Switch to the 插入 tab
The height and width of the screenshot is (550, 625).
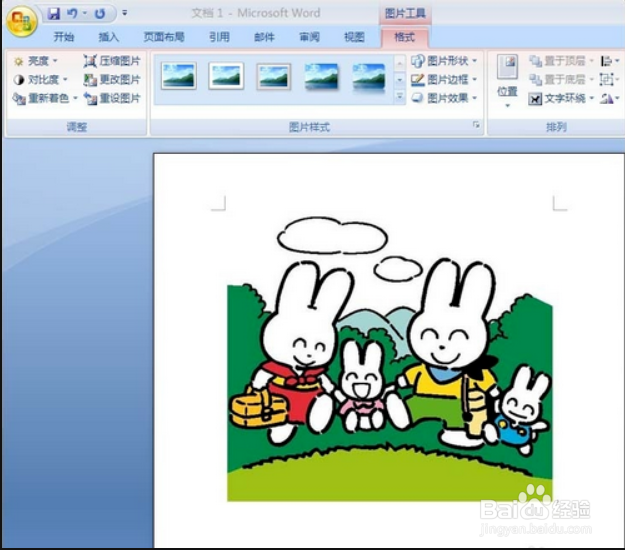[109, 37]
